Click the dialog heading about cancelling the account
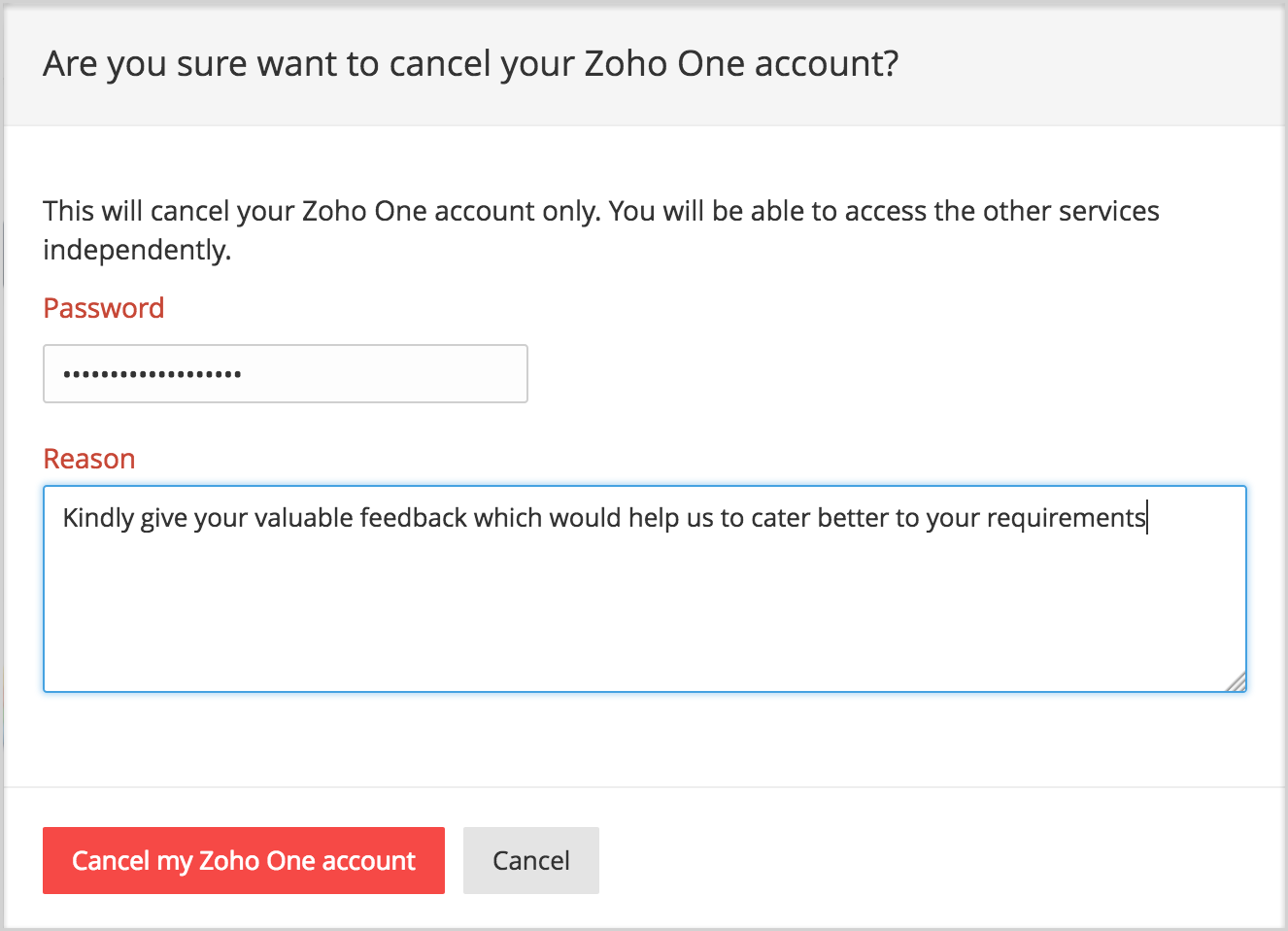 click(470, 64)
